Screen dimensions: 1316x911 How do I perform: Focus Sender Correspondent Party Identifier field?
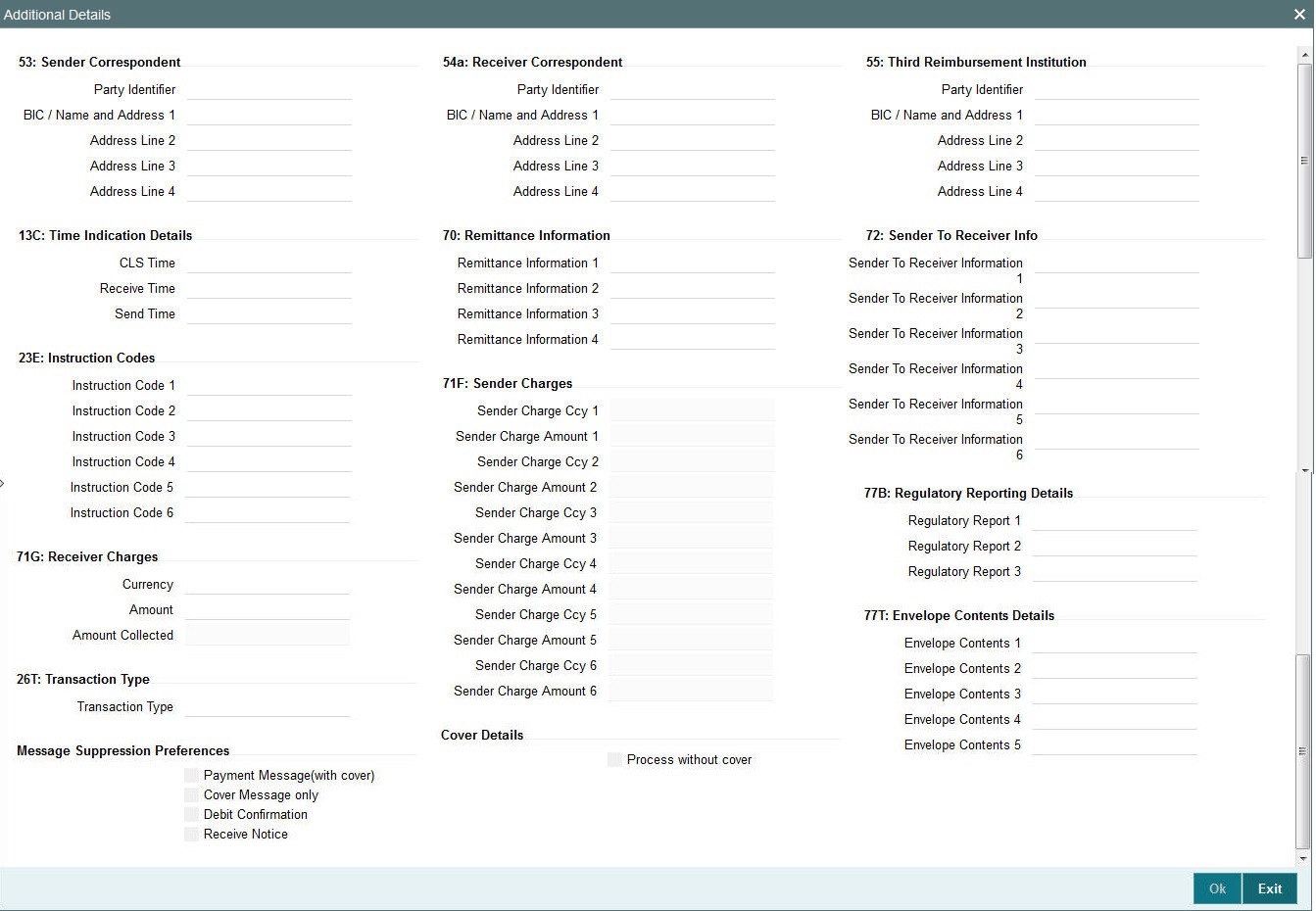pyautogui.click(x=269, y=89)
